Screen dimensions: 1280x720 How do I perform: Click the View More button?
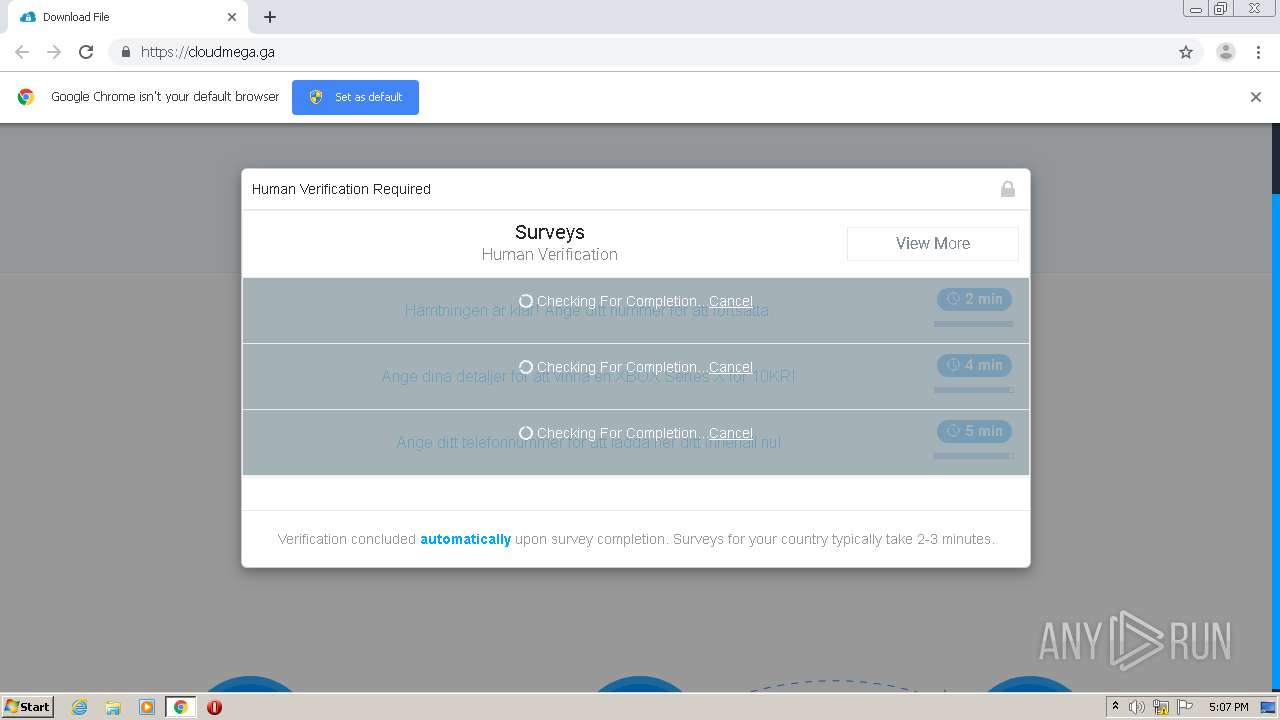pos(932,243)
